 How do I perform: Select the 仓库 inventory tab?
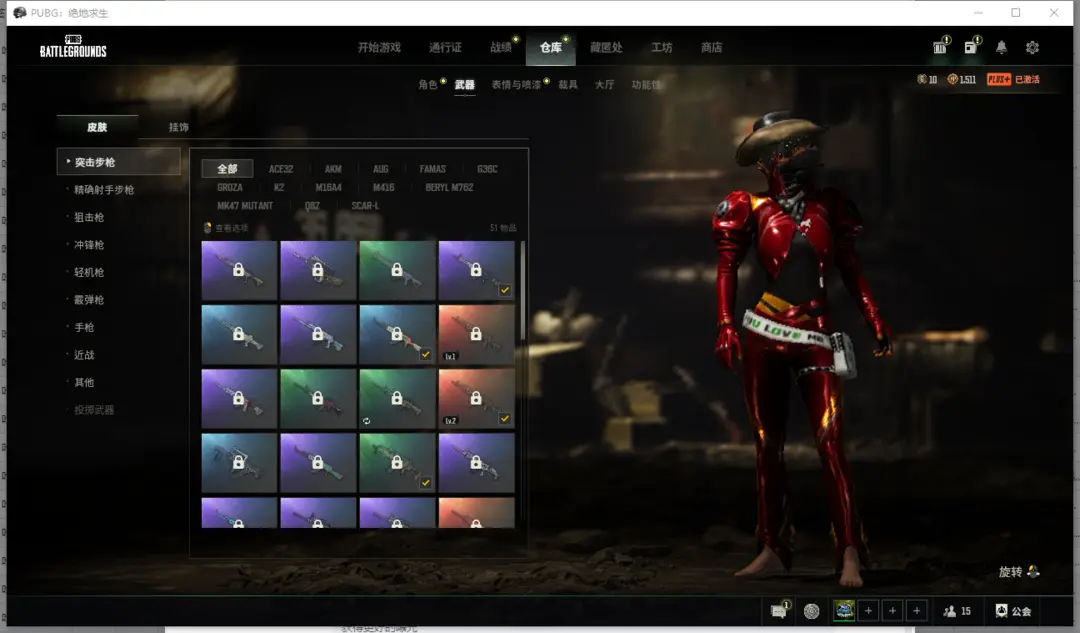[x=550, y=47]
